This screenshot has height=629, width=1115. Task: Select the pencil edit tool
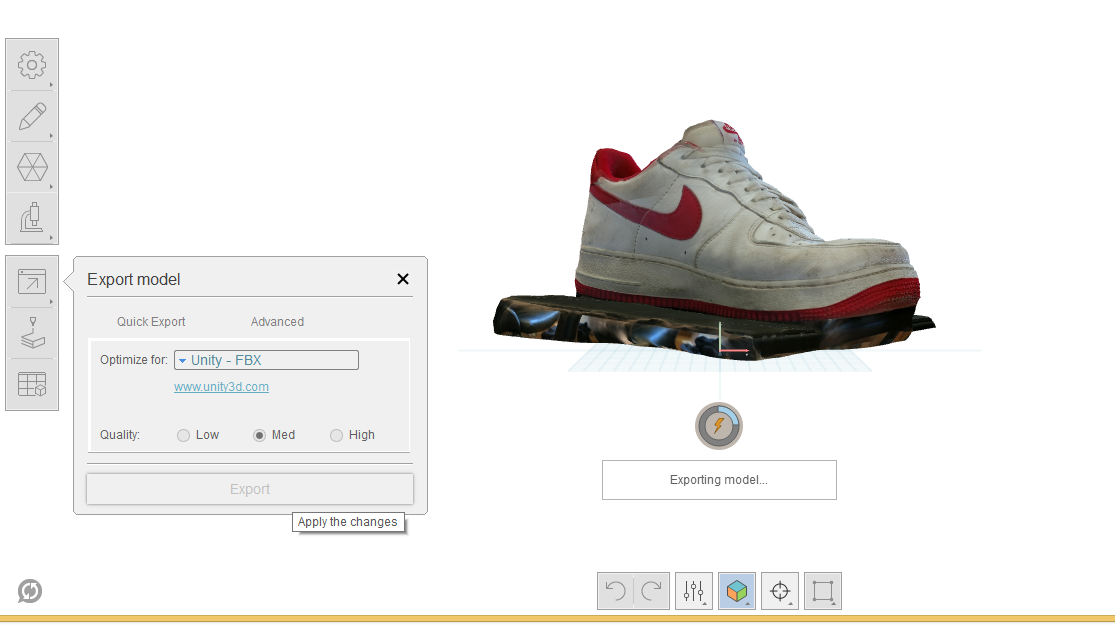32,116
